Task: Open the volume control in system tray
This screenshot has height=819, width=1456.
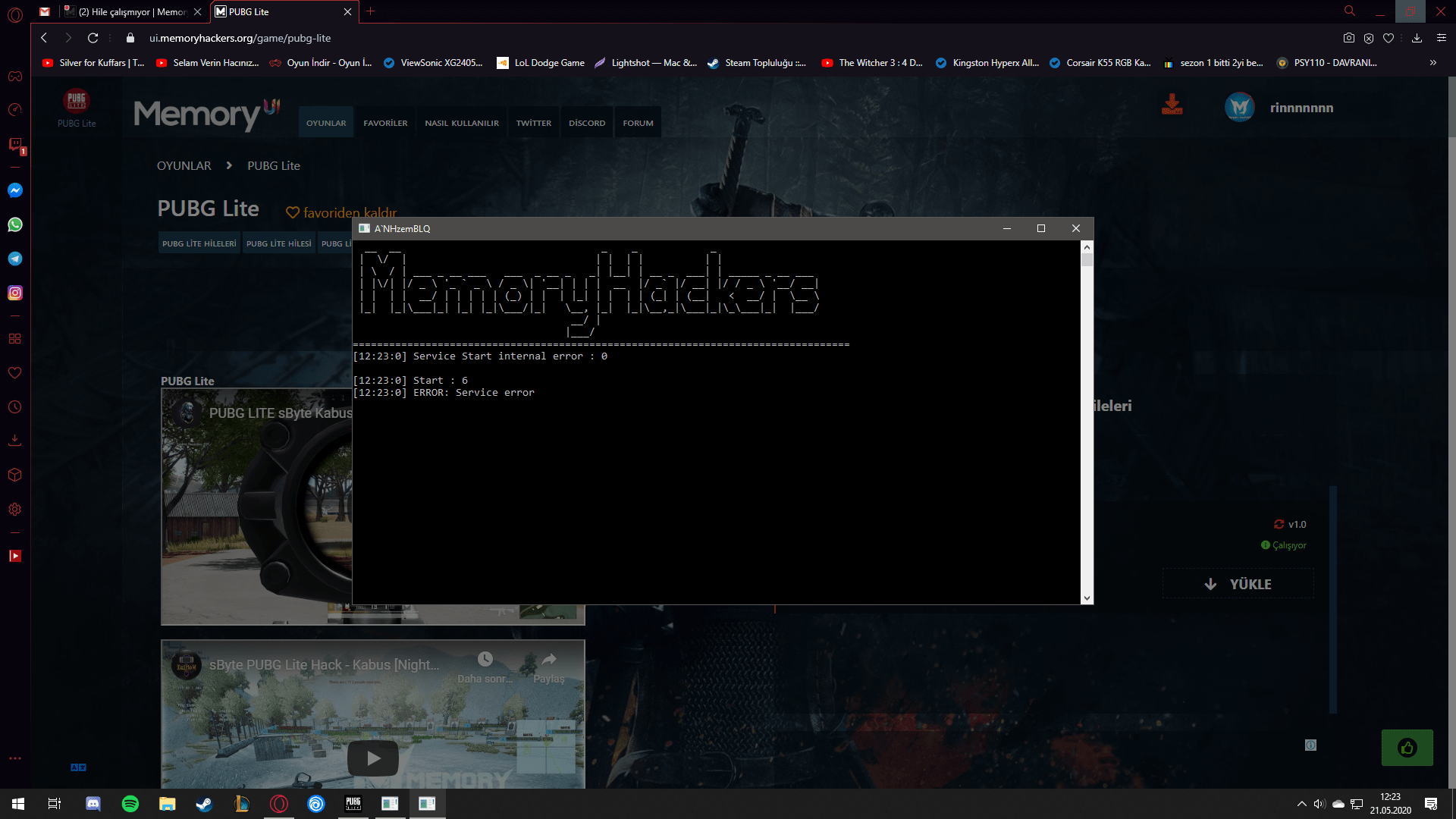Action: point(1320,804)
